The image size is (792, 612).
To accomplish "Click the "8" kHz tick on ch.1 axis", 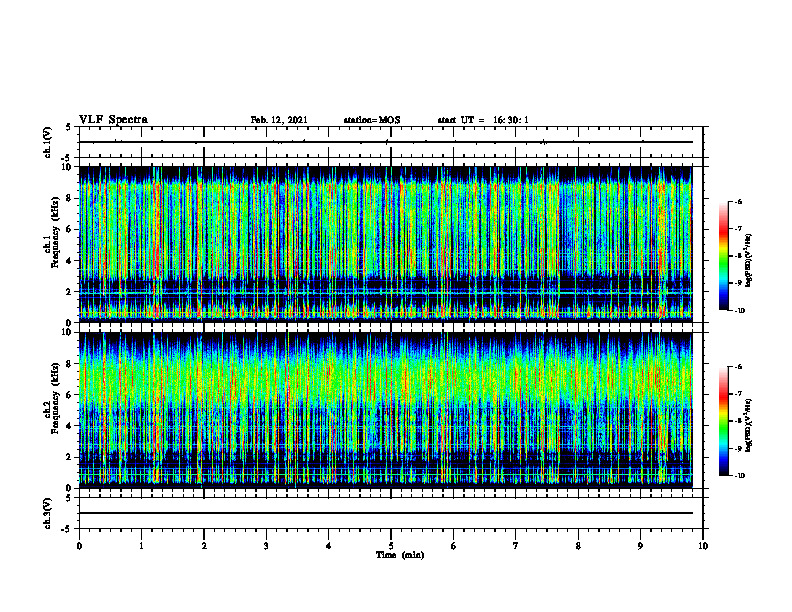I will click(69, 198).
